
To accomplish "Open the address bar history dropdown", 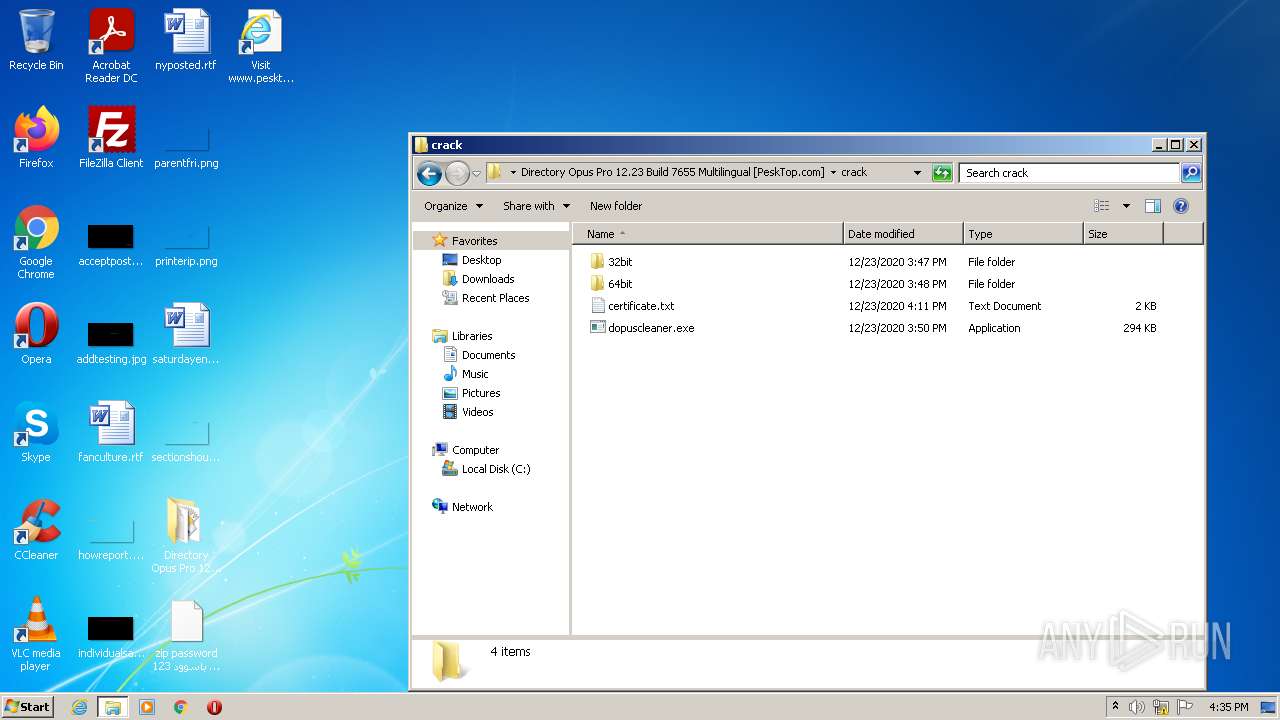I will pyautogui.click(x=917, y=173).
